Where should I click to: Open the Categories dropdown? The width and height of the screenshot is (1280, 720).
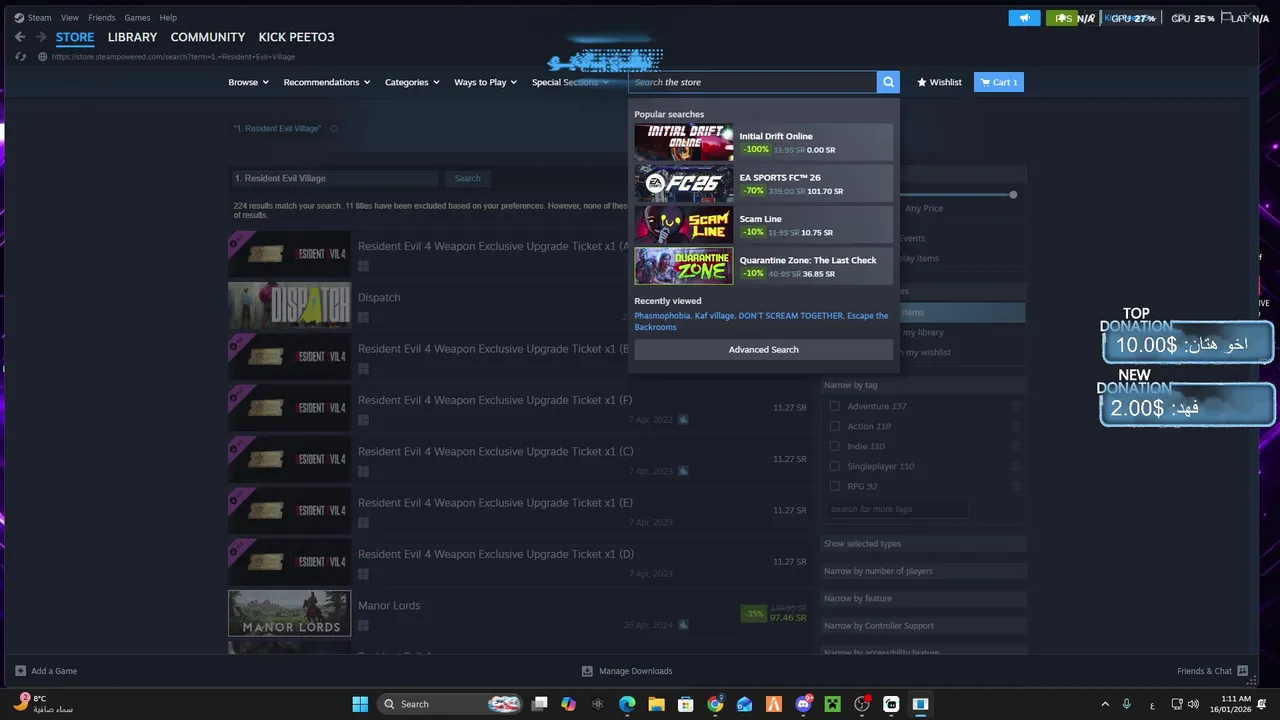coord(412,82)
